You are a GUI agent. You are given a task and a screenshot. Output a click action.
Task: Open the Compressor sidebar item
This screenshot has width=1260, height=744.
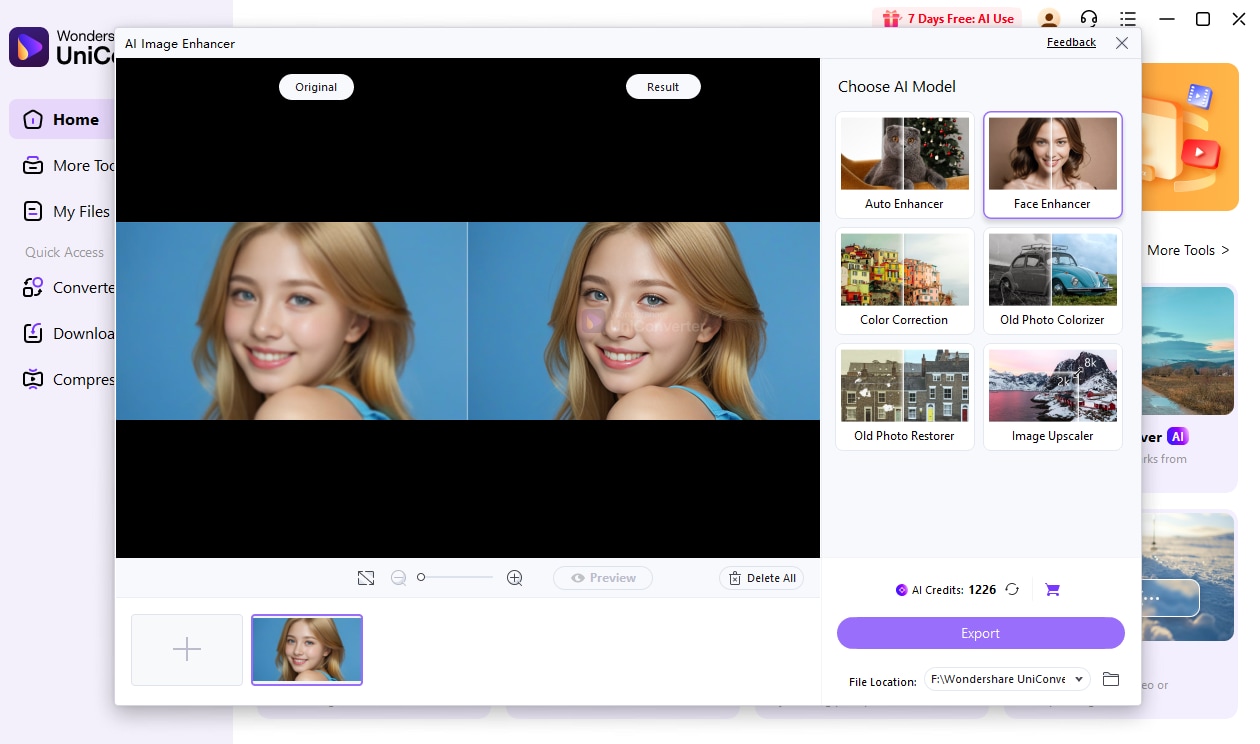click(68, 379)
